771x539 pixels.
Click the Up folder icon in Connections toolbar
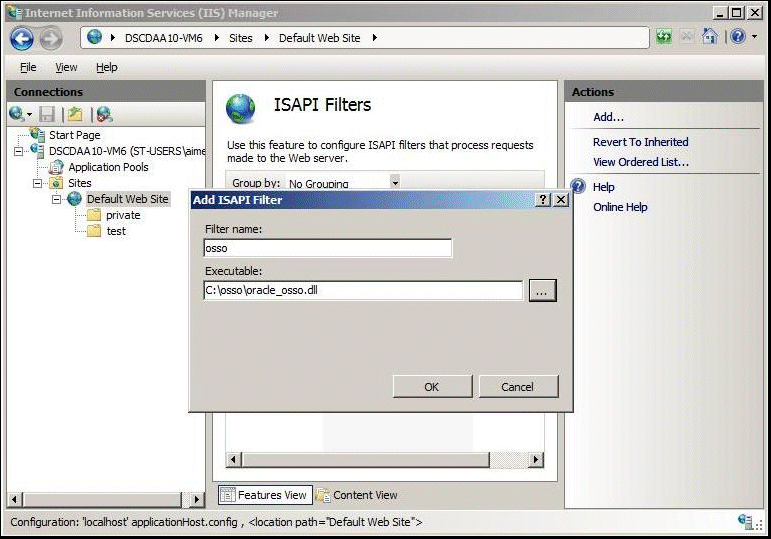pos(75,114)
